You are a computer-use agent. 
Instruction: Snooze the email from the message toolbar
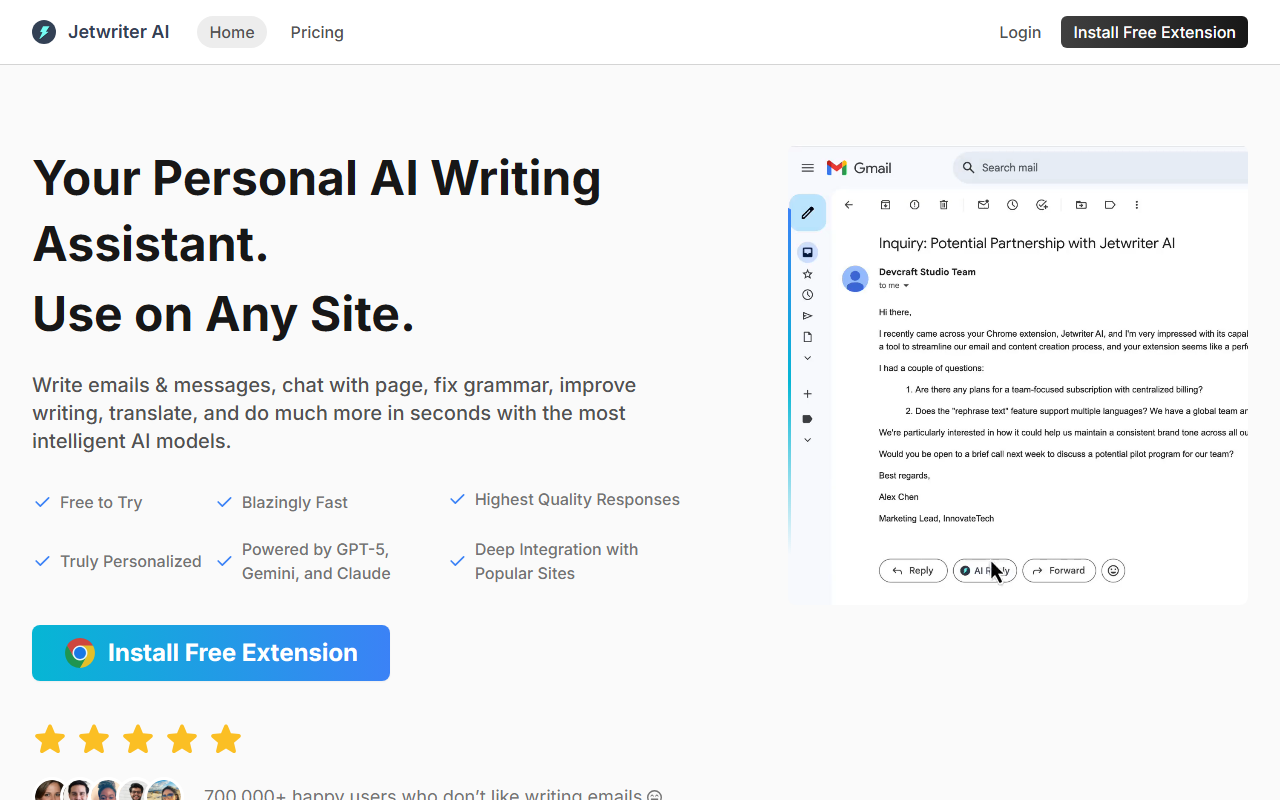1012,205
